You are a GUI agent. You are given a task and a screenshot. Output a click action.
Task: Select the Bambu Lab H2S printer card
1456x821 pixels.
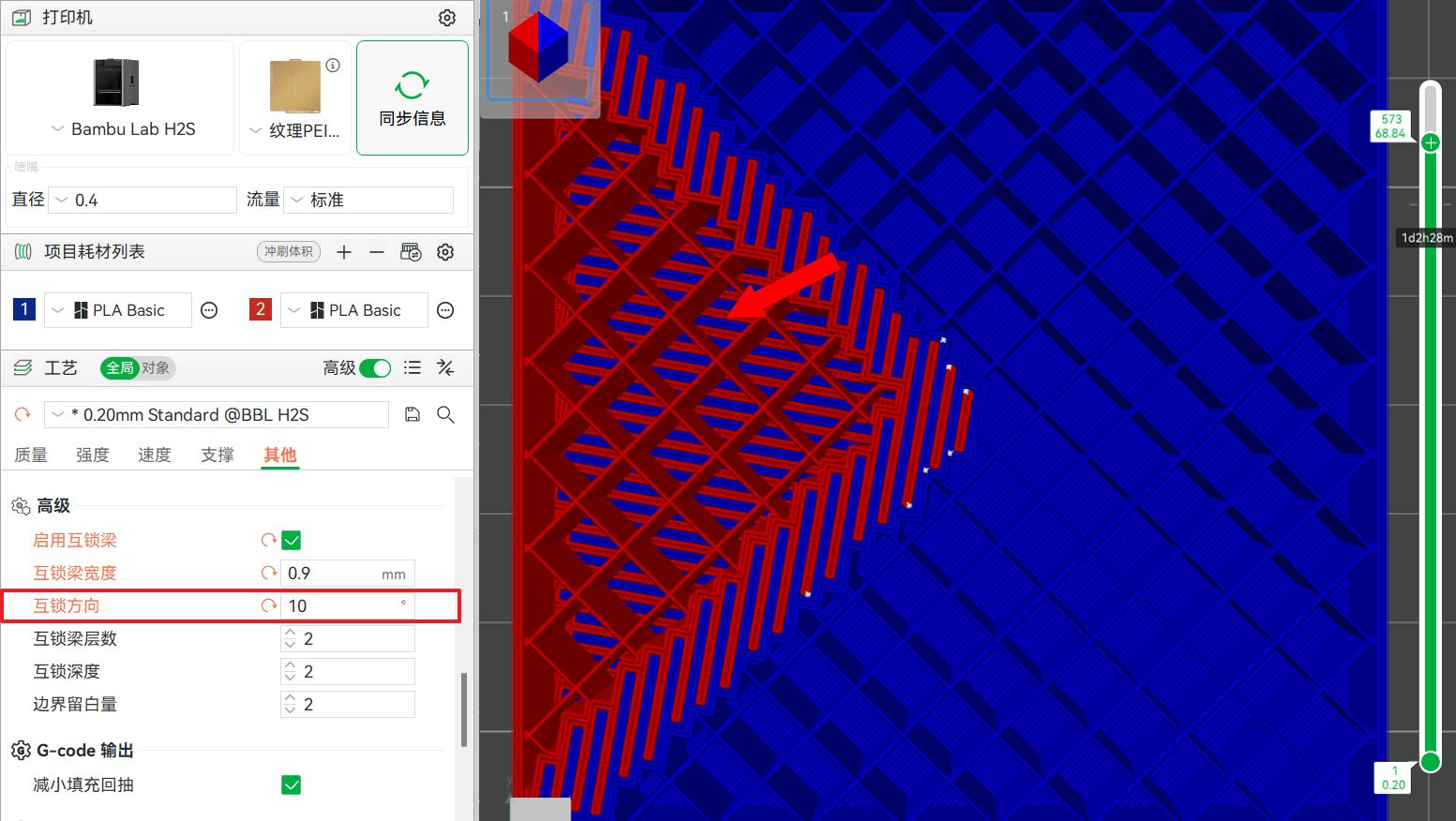pyautogui.click(x=120, y=97)
